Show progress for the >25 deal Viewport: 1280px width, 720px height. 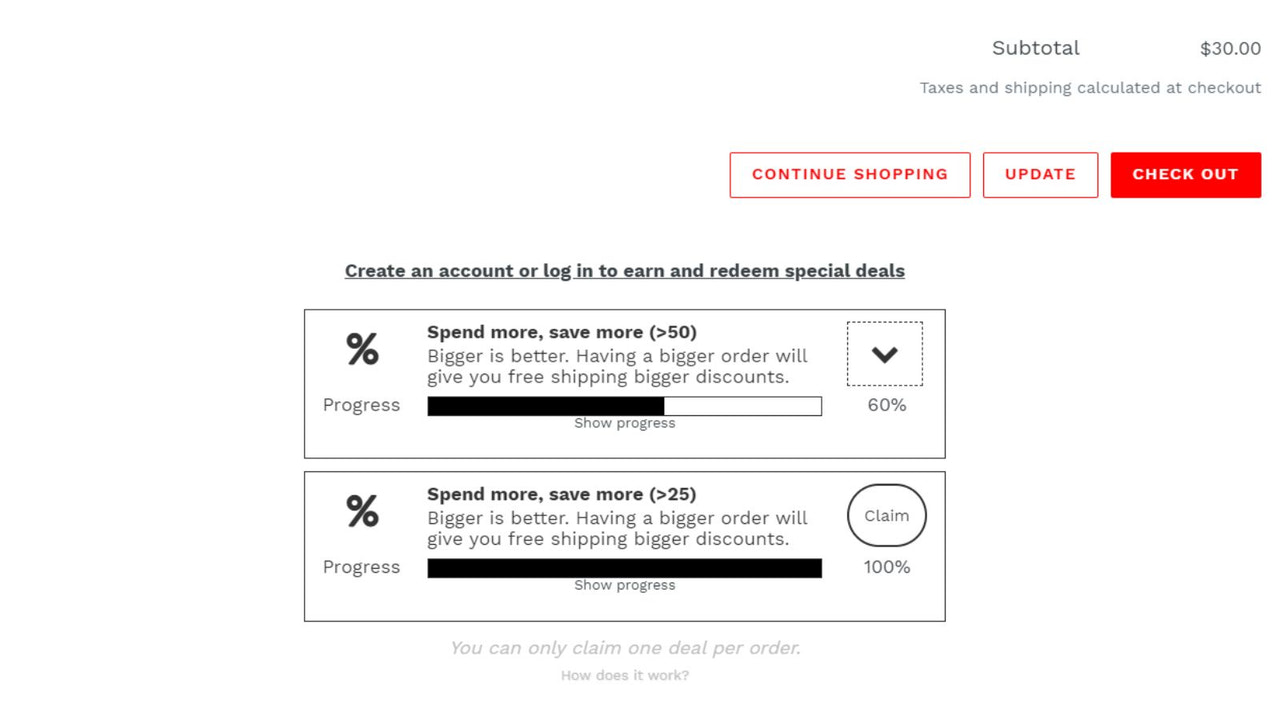tap(624, 585)
